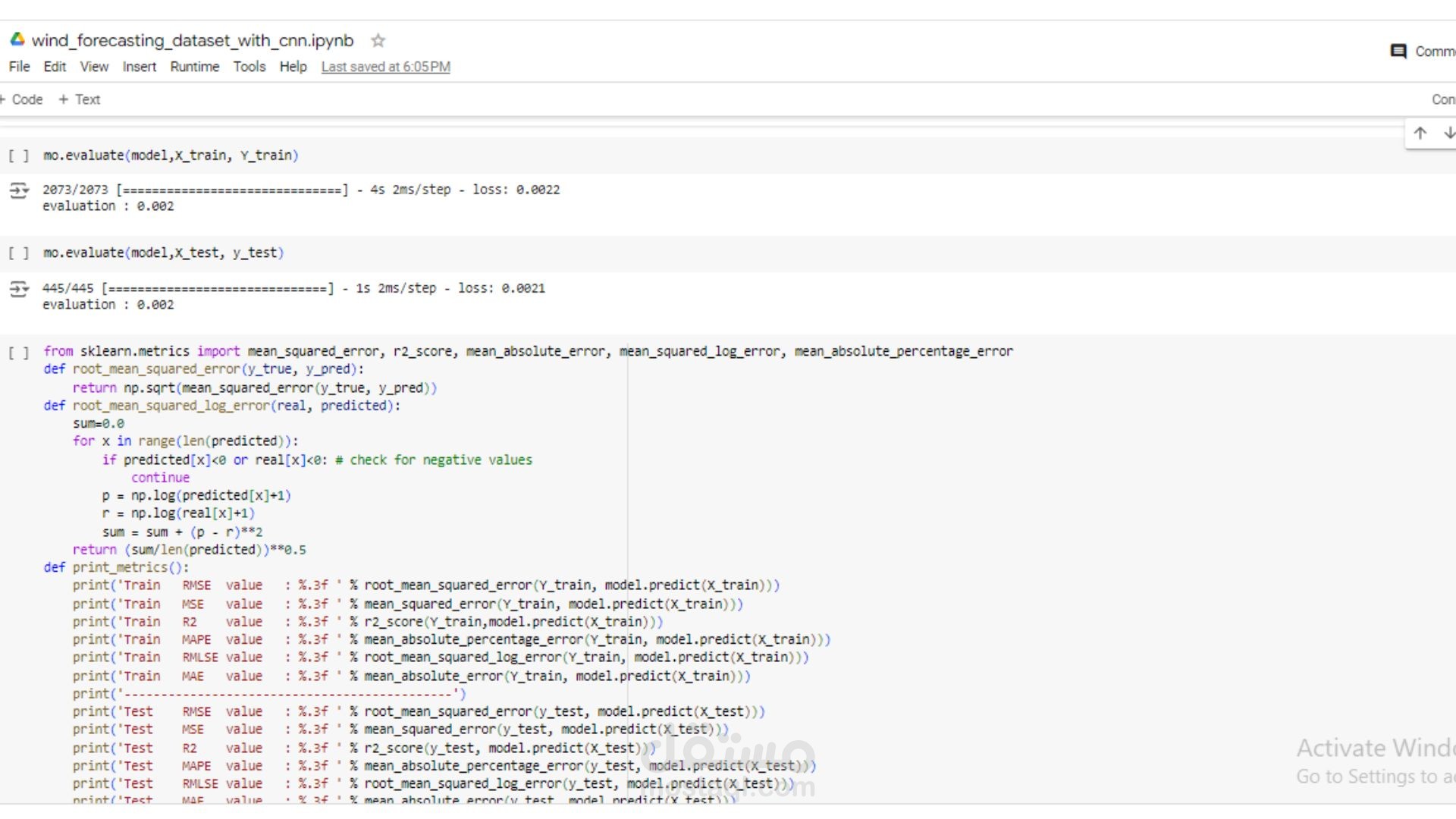
Task: Click the Test R2 print line
Action: 364,748
